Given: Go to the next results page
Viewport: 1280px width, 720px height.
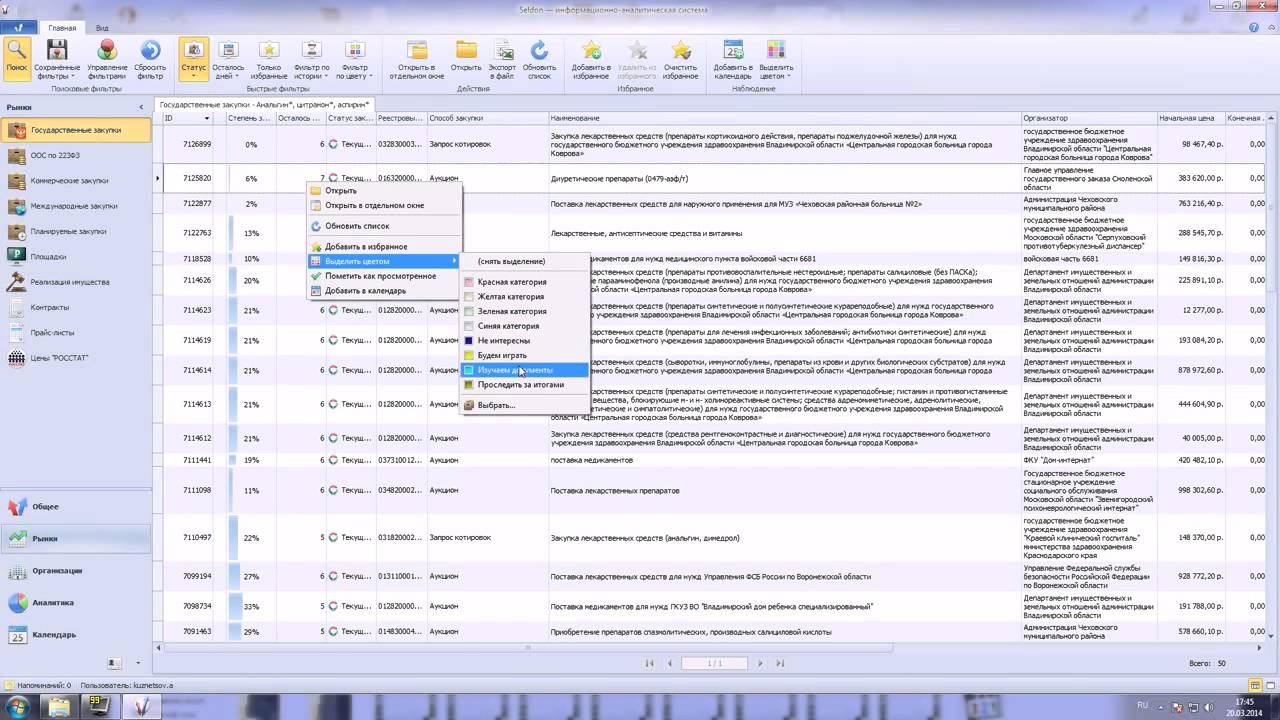Looking at the screenshot, I should pyautogui.click(x=760, y=663).
